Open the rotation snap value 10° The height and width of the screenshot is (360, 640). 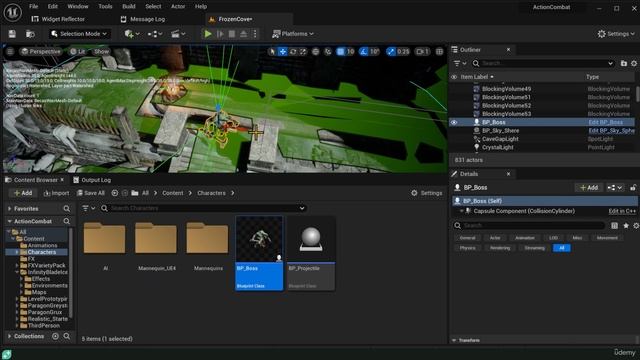point(374,51)
